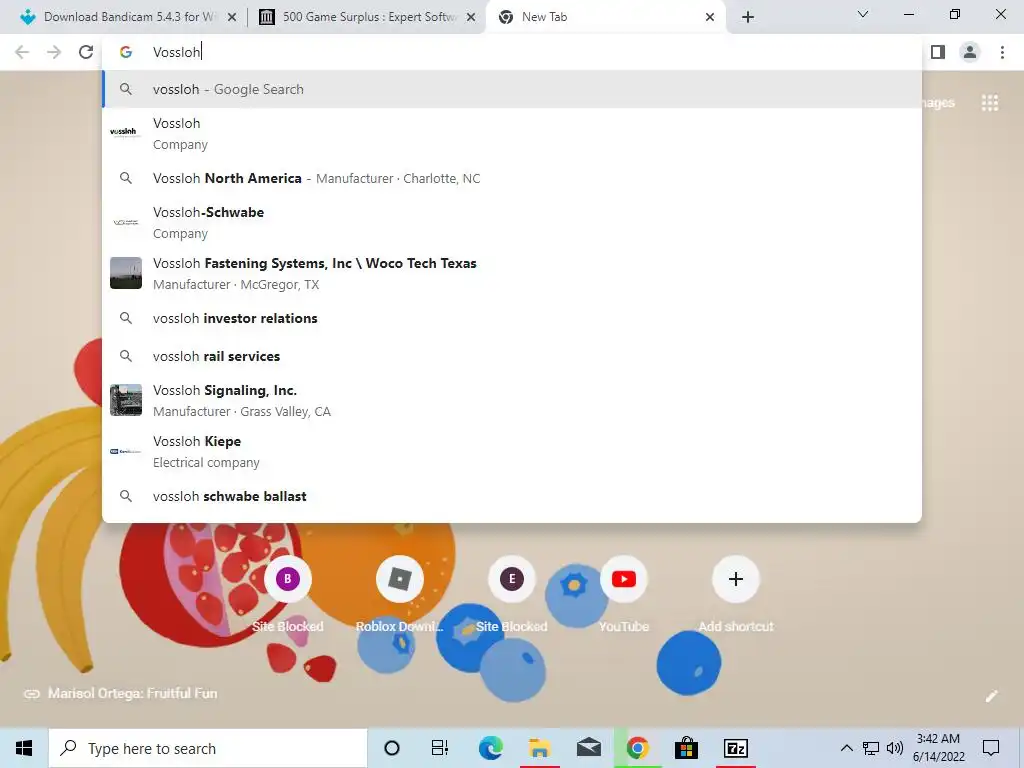Open Chrome's three-dot menu
1024x768 pixels.
point(1002,52)
